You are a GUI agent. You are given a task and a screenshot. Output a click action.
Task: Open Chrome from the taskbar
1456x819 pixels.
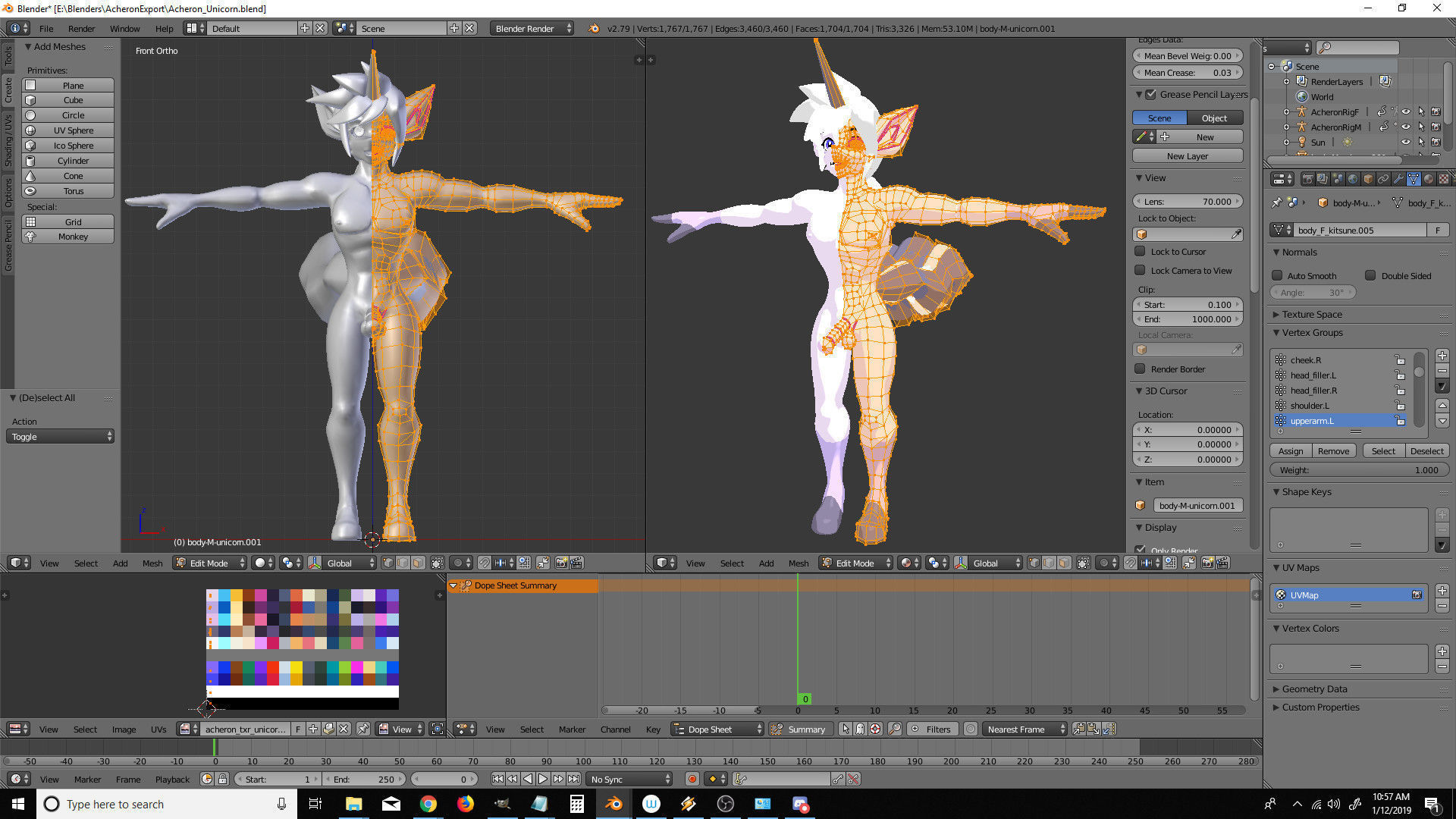pyautogui.click(x=428, y=804)
